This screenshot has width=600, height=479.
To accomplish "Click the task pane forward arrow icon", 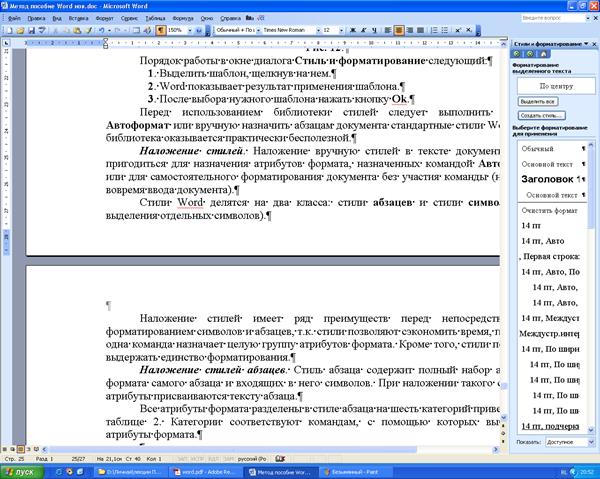I will click(x=530, y=54).
